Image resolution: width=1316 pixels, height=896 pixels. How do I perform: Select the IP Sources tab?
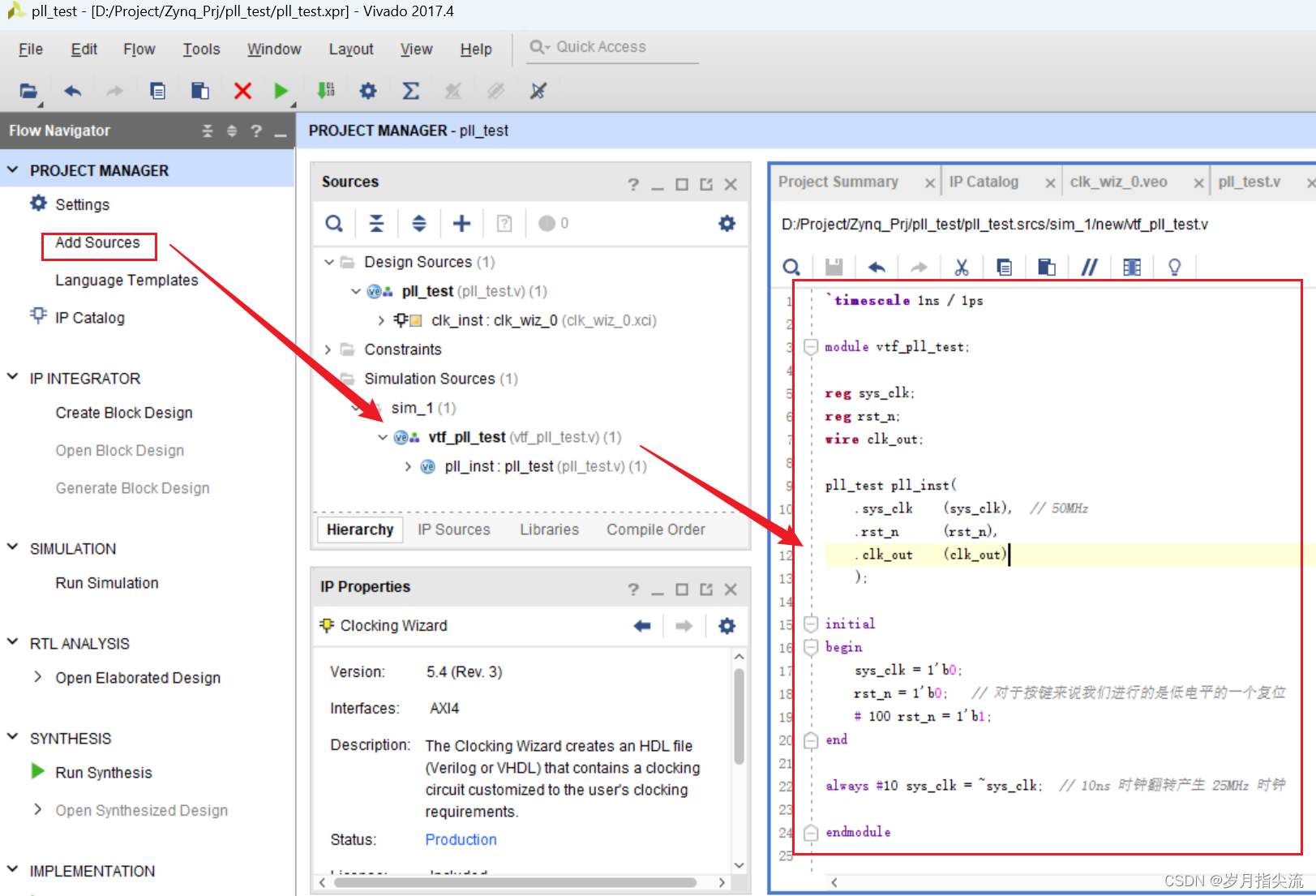tap(454, 529)
